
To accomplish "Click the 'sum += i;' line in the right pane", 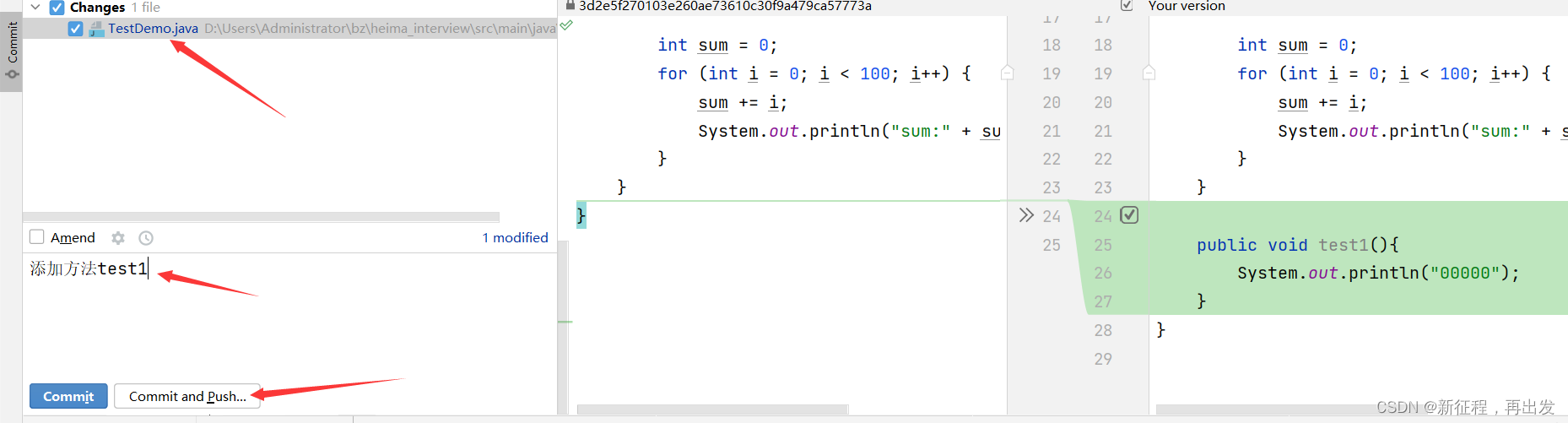I will (1322, 102).
